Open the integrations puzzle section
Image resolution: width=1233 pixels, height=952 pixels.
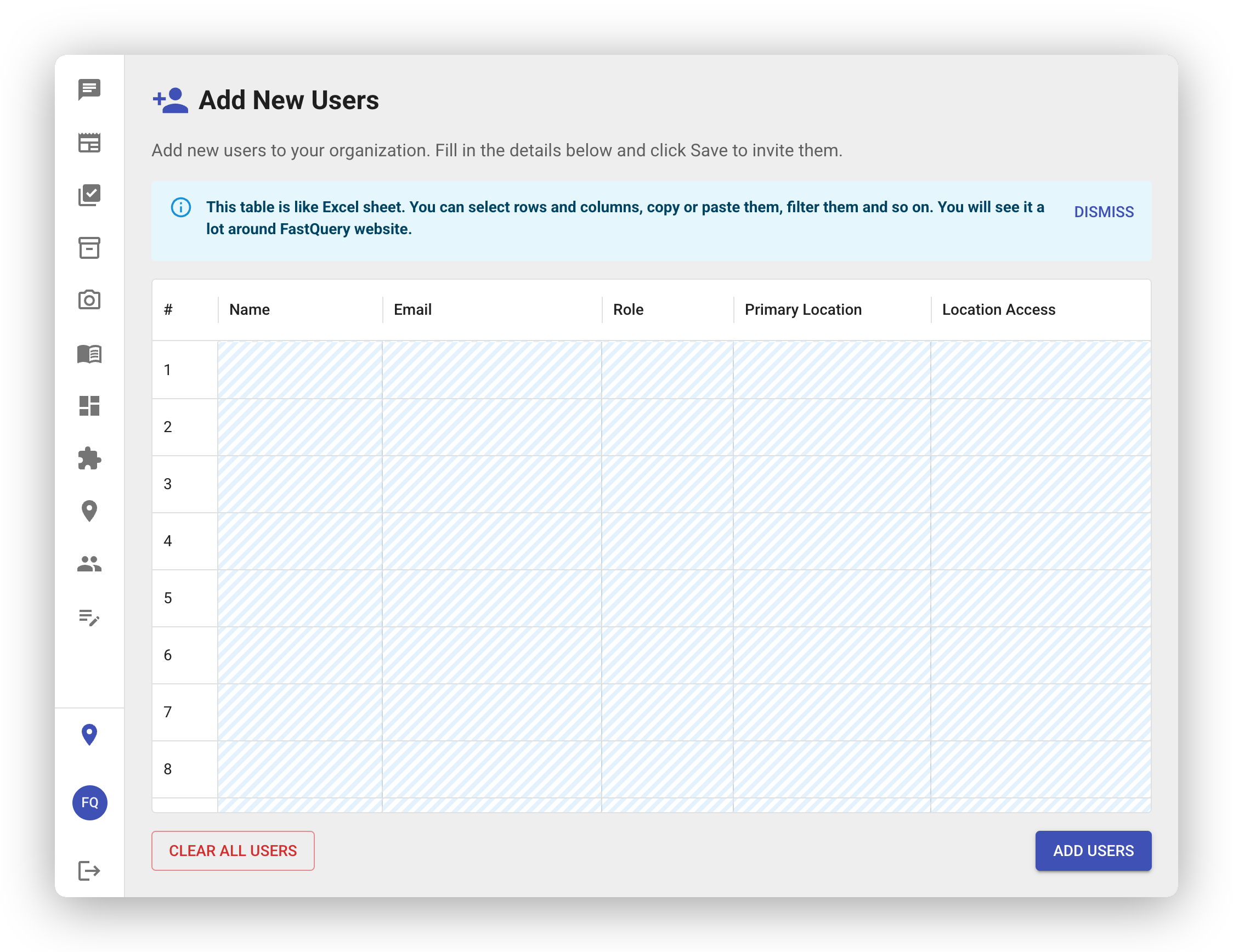coord(89,459)
